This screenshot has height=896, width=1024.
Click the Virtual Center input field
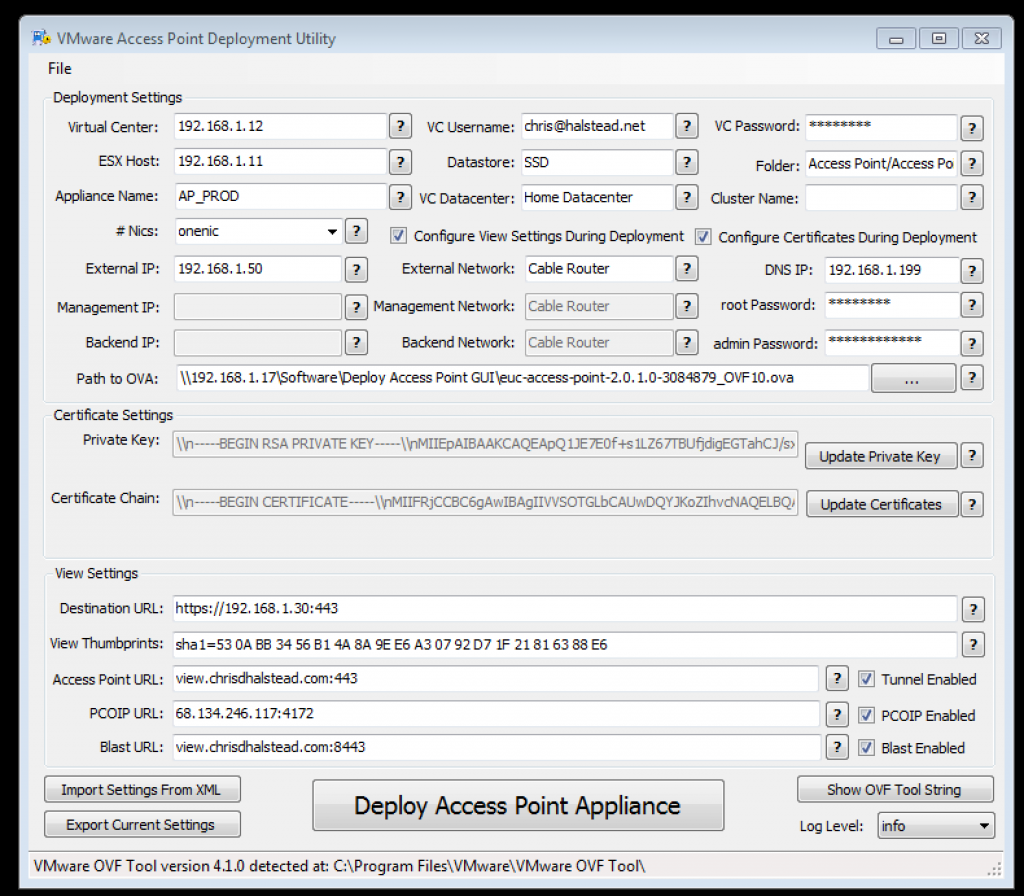pyautogui.click(x=280, y=126)
